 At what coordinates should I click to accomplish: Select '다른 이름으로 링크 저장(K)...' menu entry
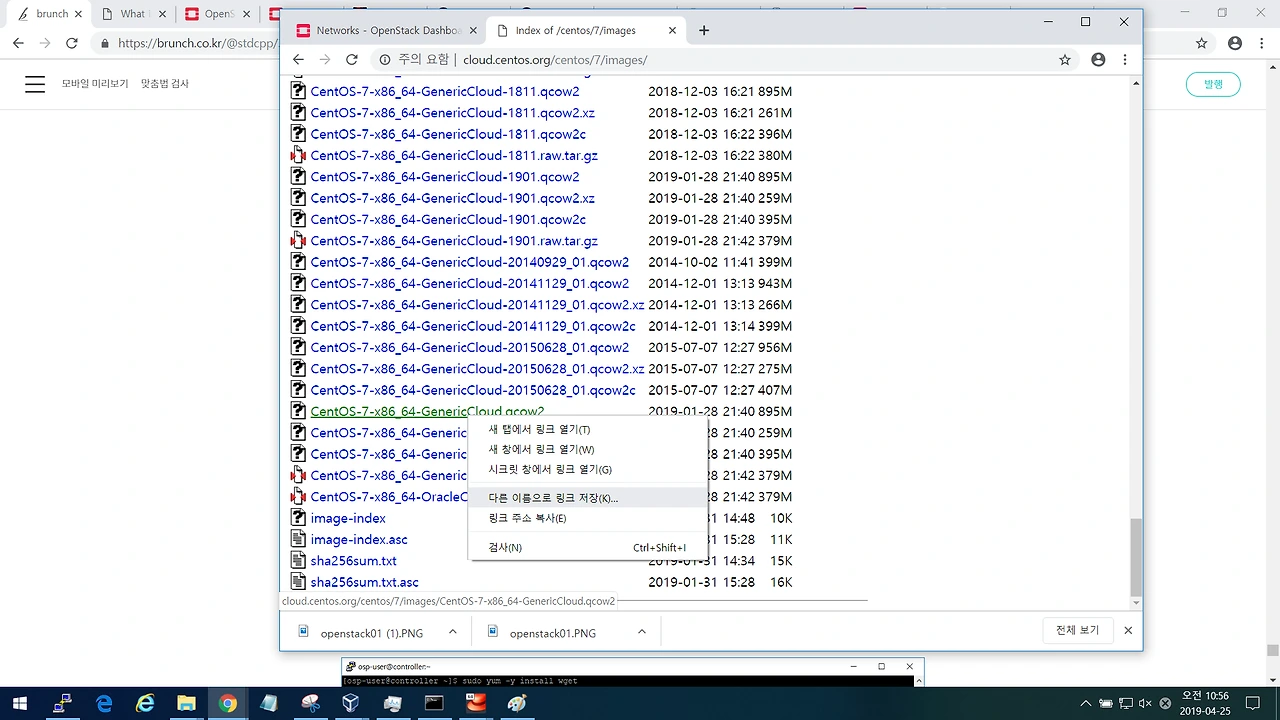click(x=588, y=498)
